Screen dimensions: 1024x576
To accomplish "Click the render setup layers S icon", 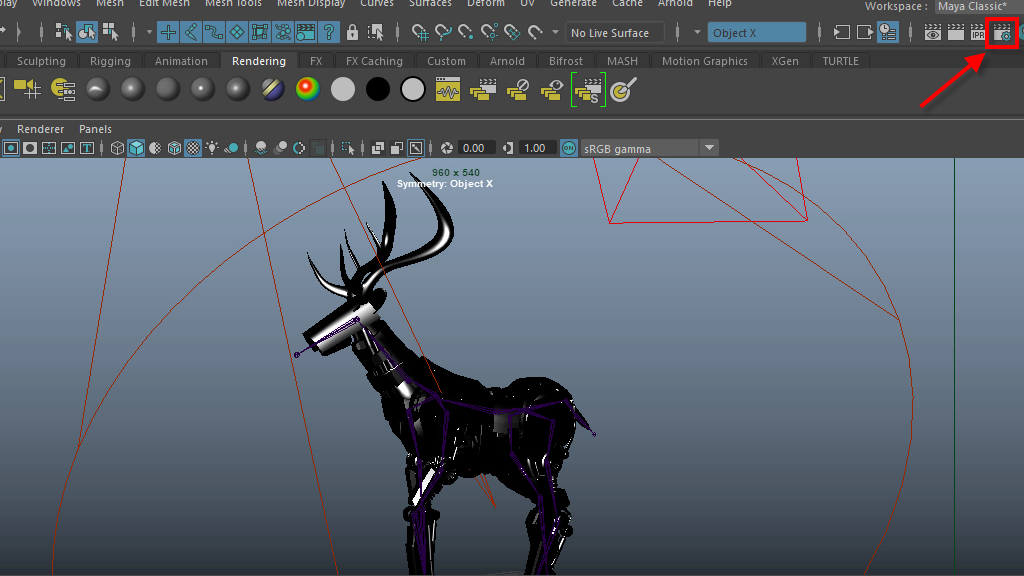I will (x=588, y=89).
